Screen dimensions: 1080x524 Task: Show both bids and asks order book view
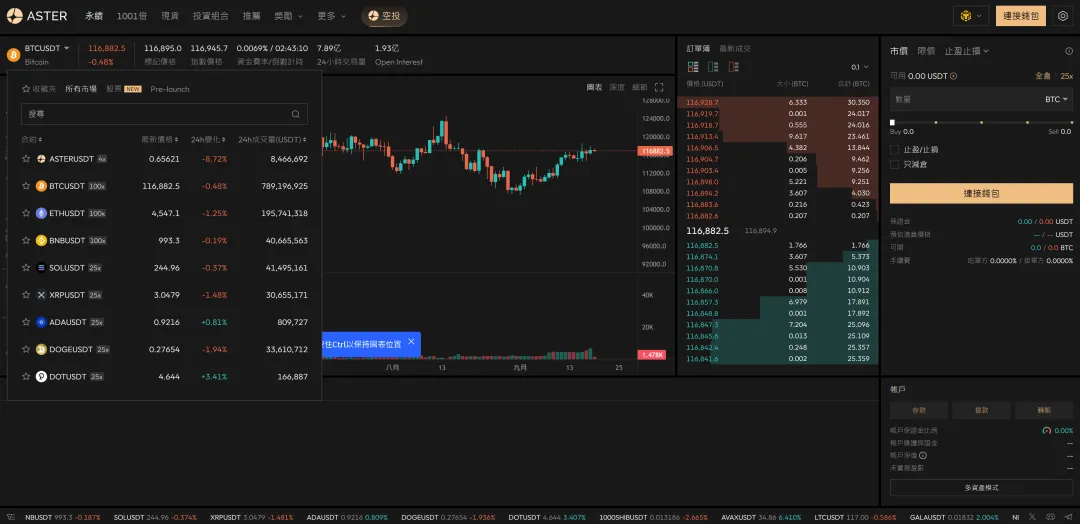coord(693,67)
